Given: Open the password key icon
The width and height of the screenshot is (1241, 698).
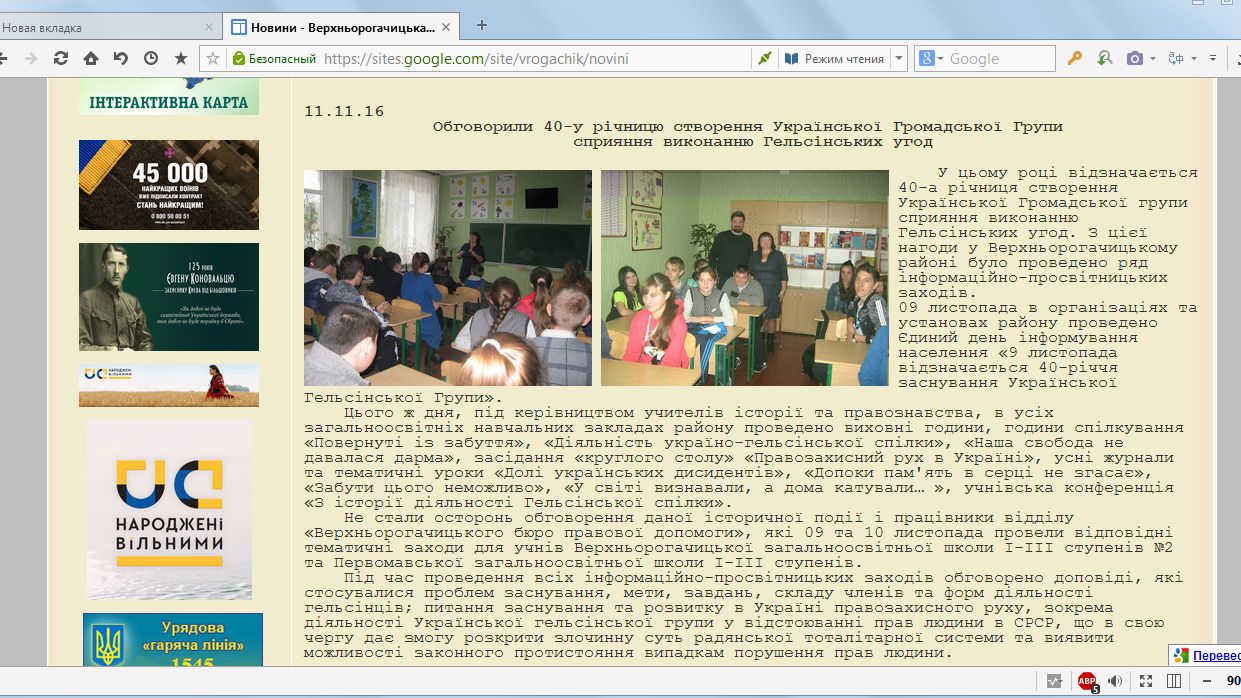Looking at the screenshot, I should tap(1075, 59).
